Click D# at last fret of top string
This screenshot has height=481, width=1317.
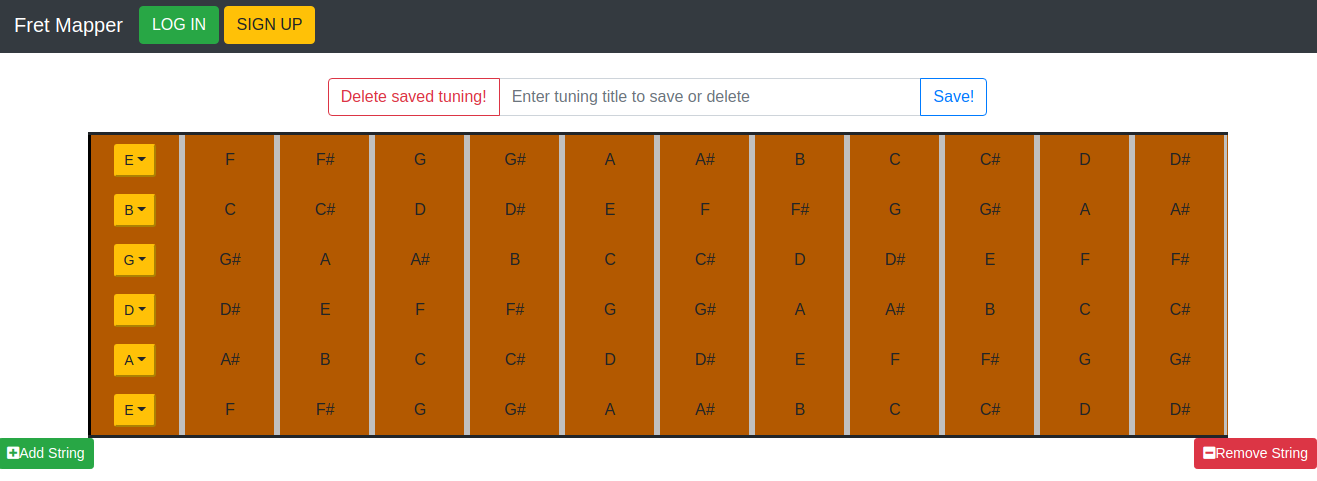[1180, 159]
